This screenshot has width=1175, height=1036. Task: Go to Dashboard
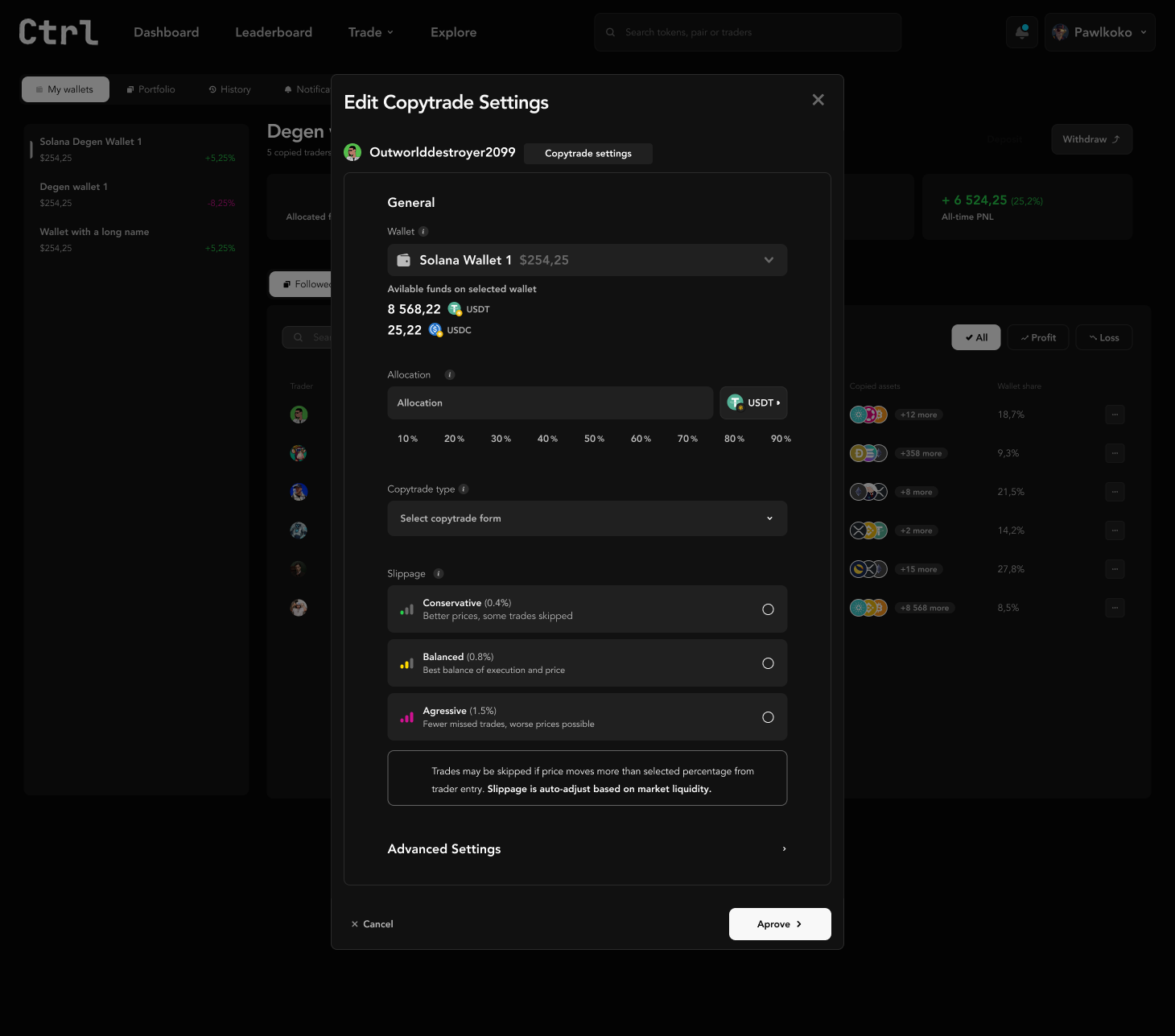[x=167, y=32]
